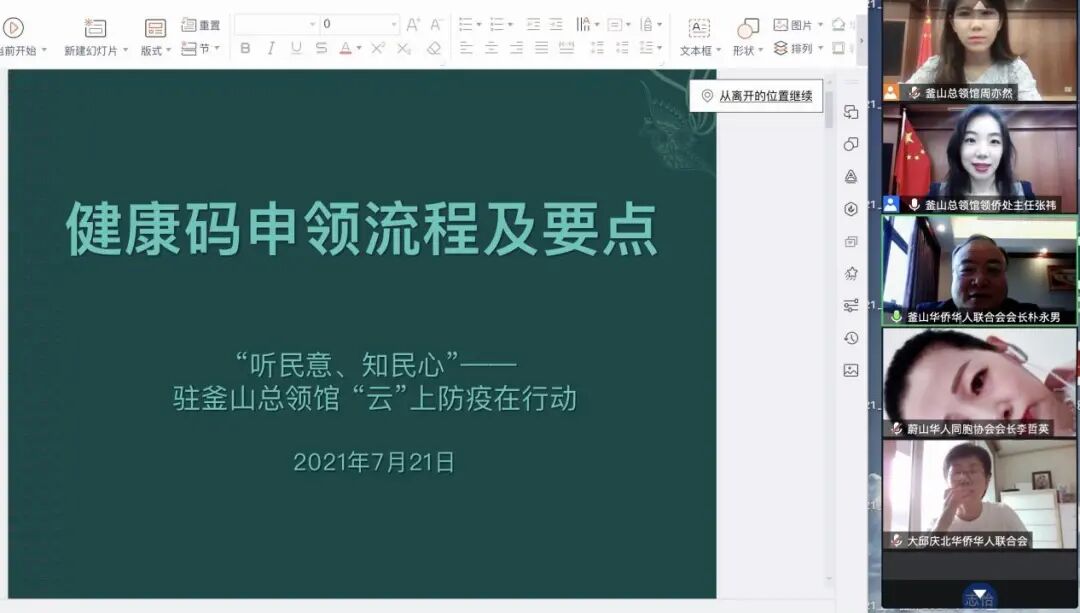The width and height of the screenshot is (1080, 613).
Task: Select 釜山总领馆周亦然 video tile
Action: [979, 50]
